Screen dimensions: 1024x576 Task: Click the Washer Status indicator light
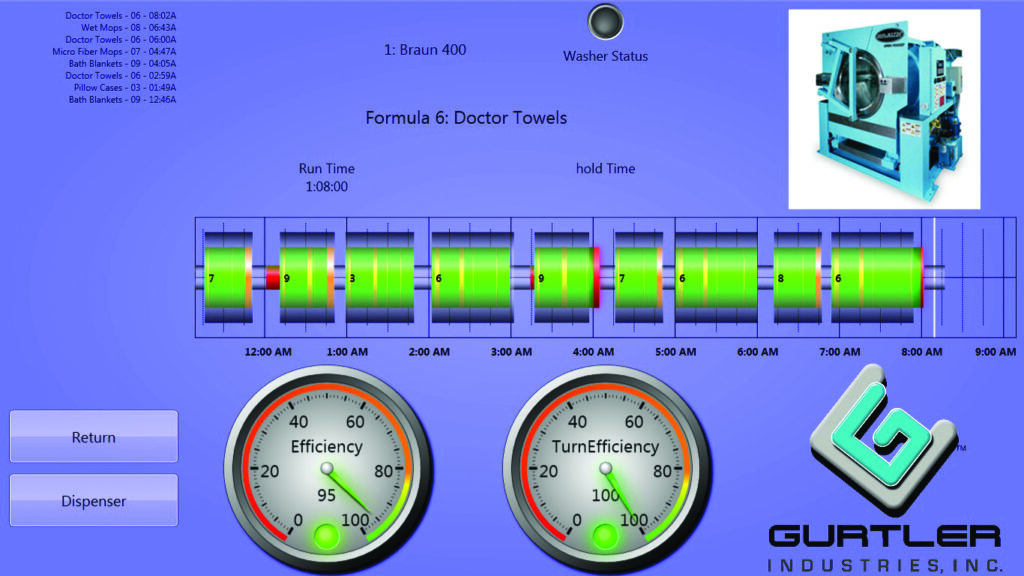pos(605,22)
